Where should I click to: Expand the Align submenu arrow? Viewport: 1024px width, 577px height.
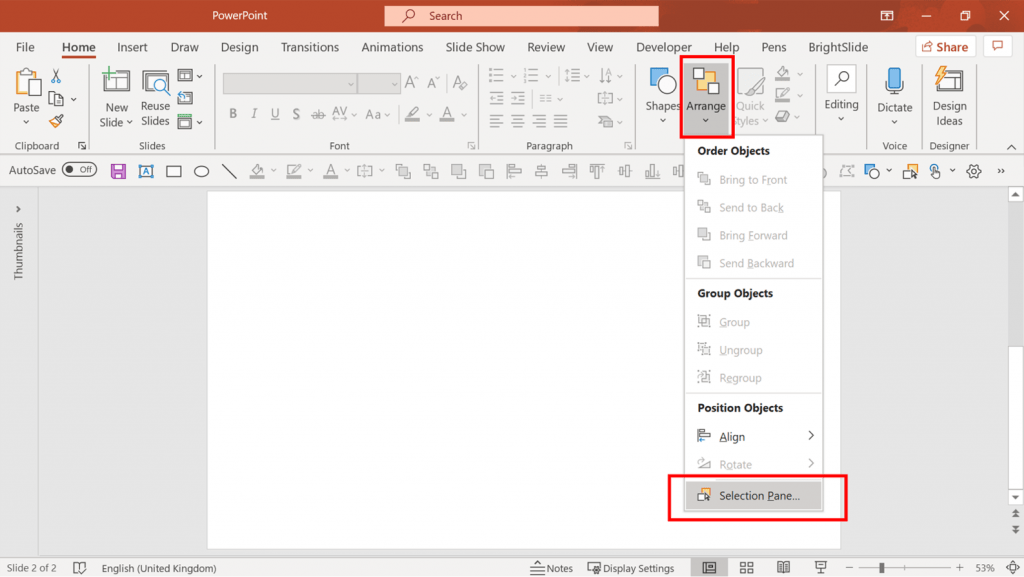(810, 435)
